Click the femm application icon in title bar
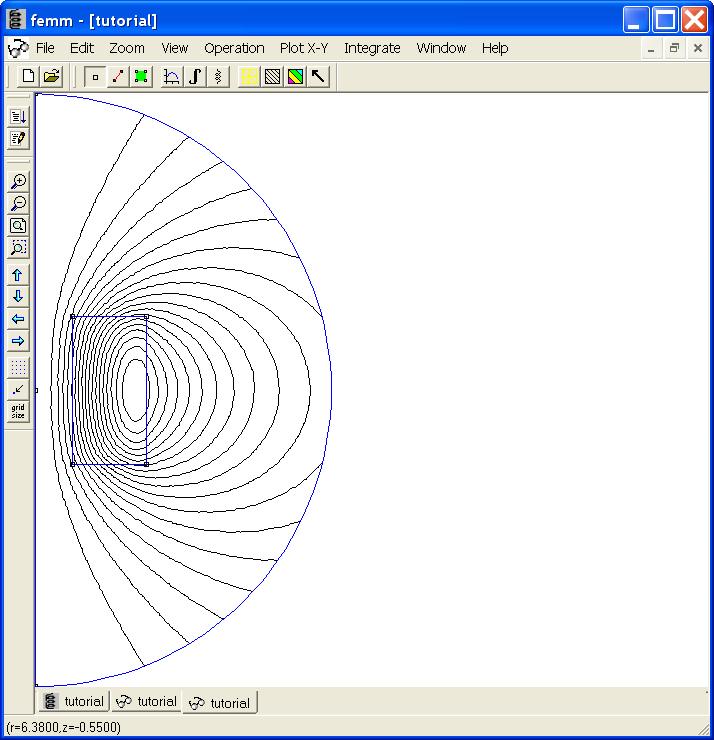Image resolution: width=714 pixels, height=740 pixels. point(16,20)
